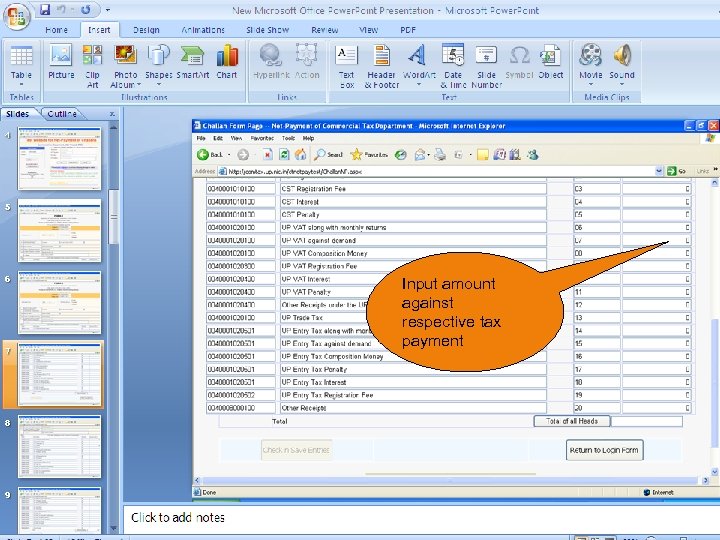Select the orange 'Input amount' callout shape

pos(465,311)
